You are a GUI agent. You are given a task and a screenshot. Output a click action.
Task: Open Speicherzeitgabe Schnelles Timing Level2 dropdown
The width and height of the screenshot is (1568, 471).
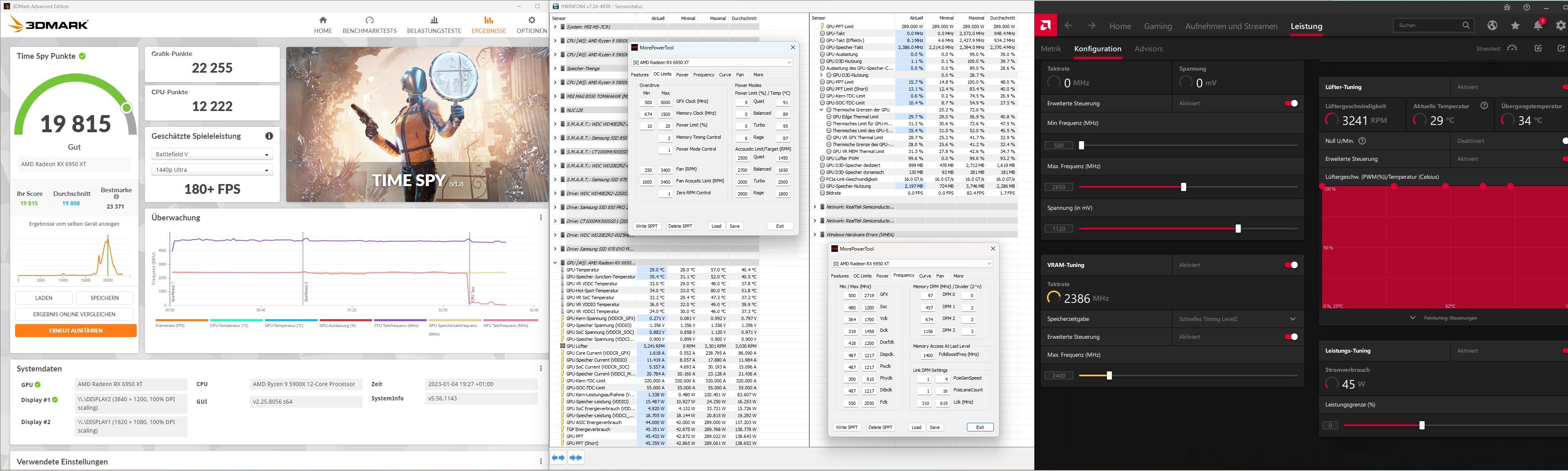1238,319
